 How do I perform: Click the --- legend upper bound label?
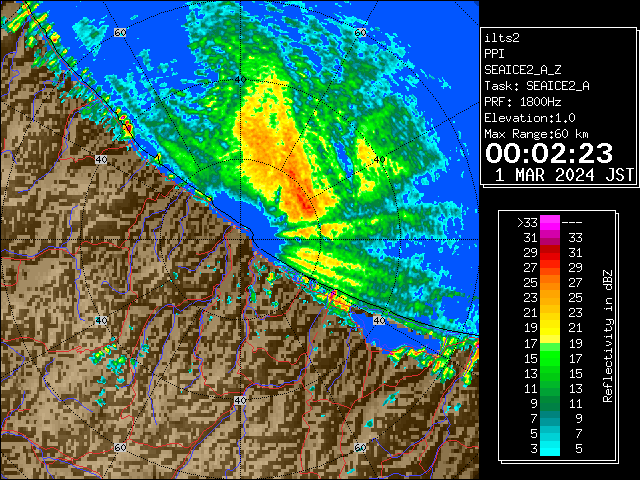572,223
